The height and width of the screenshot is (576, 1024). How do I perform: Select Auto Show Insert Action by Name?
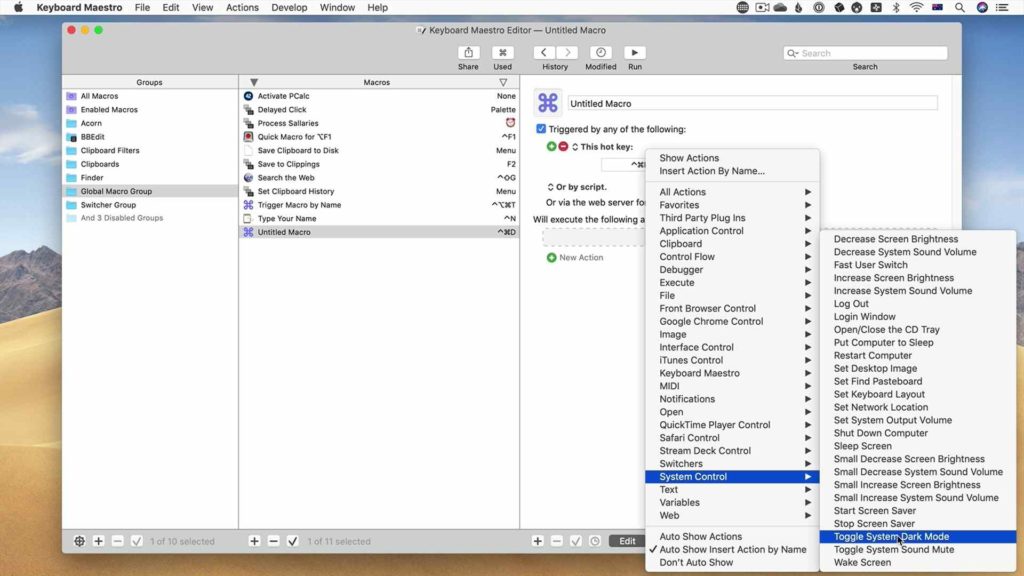(732, 549)
